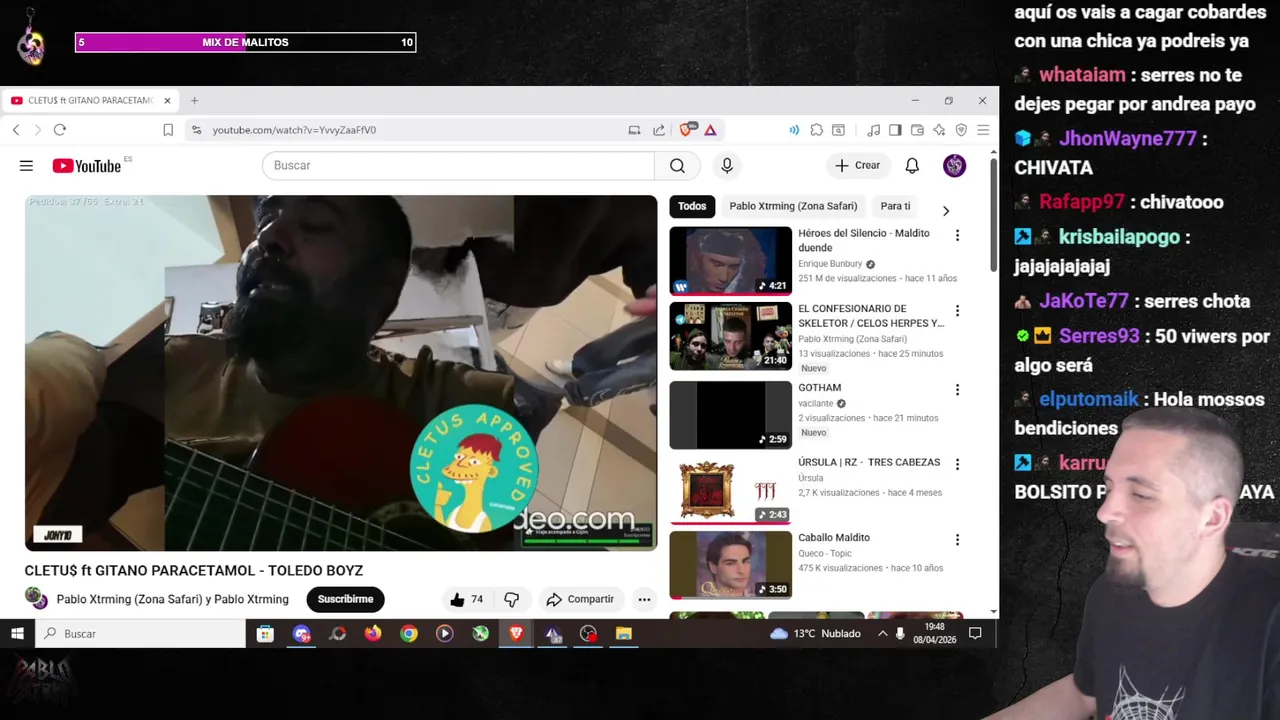Screen dimensions: 1280x720
Task: Open Pablo Xtrming channel link under title
Action: [172, 600]
